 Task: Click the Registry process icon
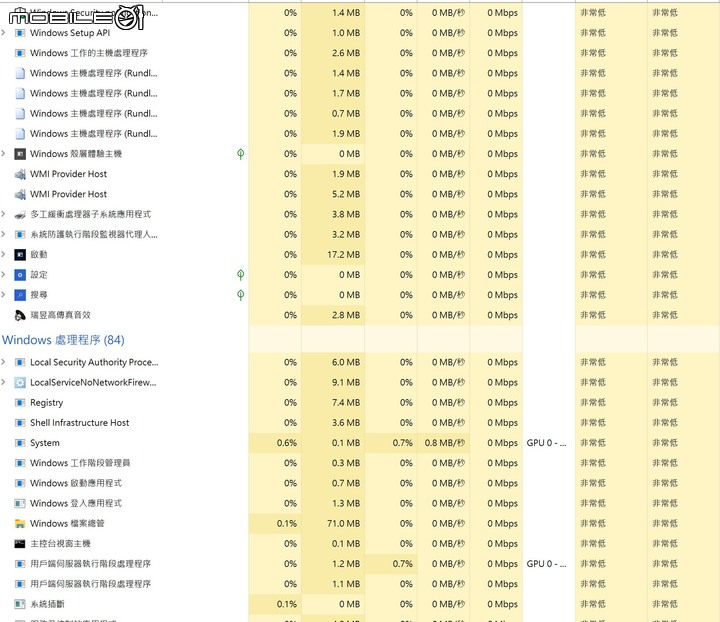pyautogui.click(x=20, y=403)
